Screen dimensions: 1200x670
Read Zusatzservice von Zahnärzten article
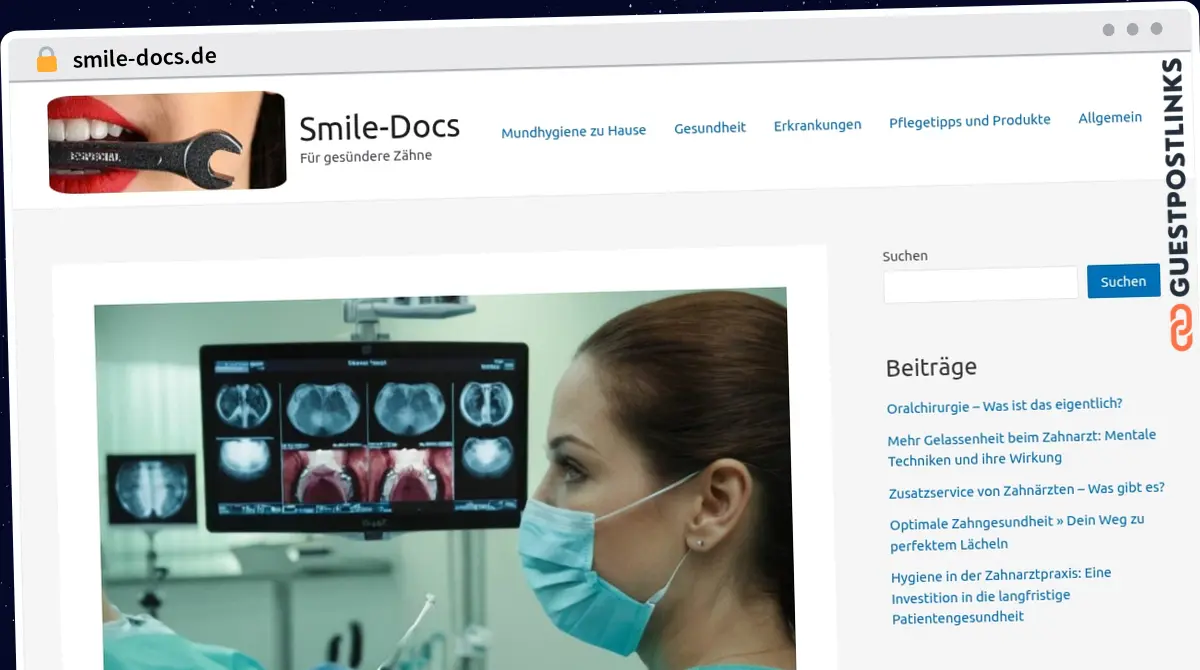click(x=1026, y=490)
